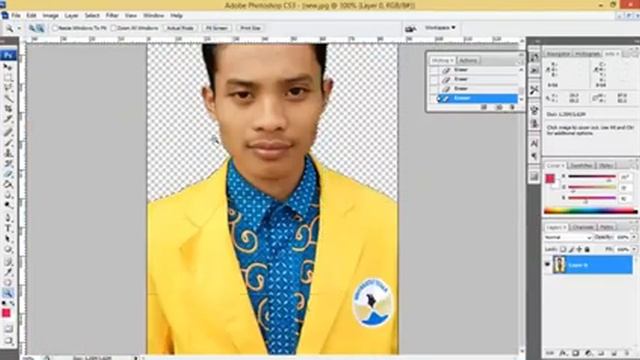Open the Workspace dropdown
Image resolution: width=640 pixels, height=360 pixels.
coord(440,28)
